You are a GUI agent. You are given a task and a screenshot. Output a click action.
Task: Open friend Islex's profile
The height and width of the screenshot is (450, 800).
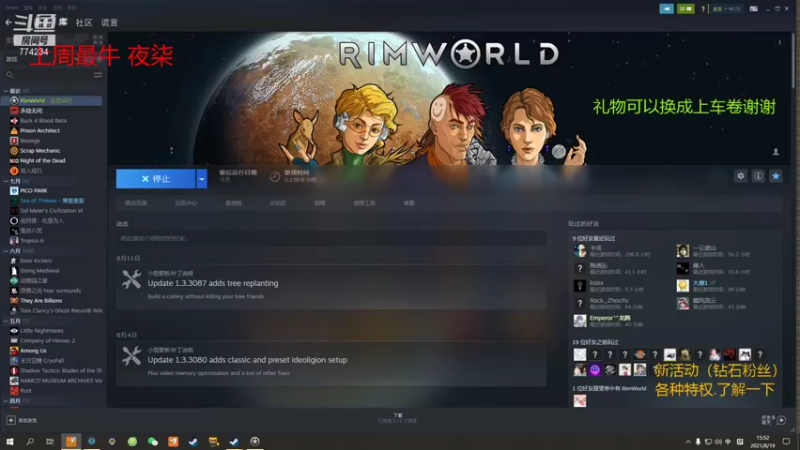click(x=596, y=283)
